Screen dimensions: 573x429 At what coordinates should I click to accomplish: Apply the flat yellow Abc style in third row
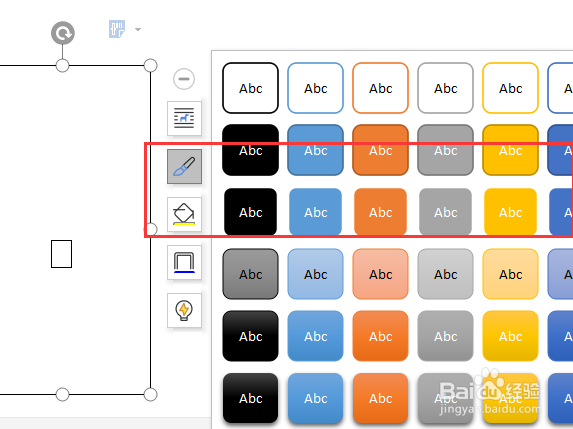[510, 212]
